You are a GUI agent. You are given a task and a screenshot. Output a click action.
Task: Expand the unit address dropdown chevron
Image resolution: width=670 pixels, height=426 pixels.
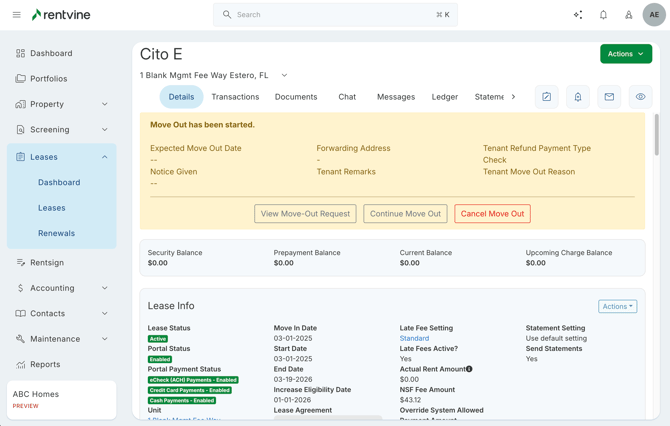pos(284,75)
